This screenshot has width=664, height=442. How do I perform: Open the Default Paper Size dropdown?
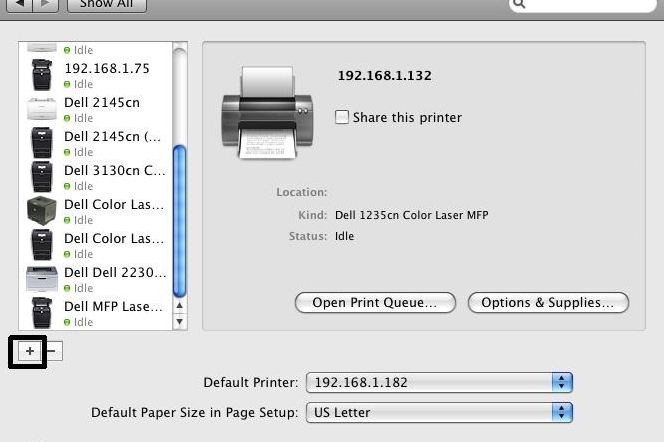pyautogui.click(x=439, y=412)
